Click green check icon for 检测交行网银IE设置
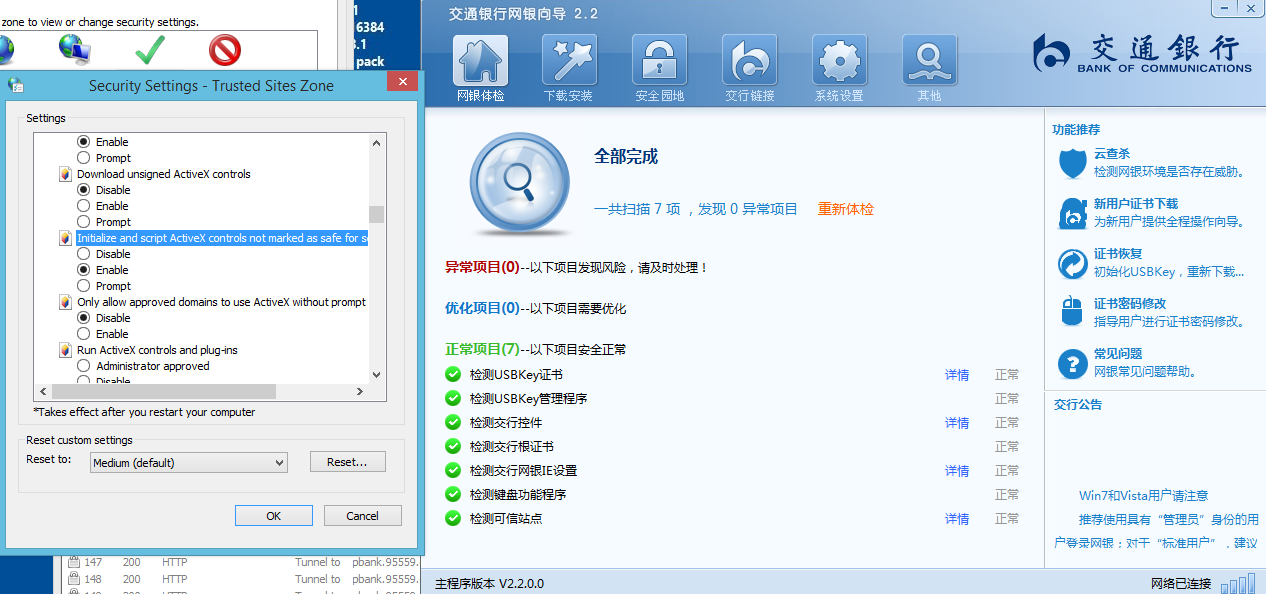1266x594 pixels. (453, 470)
